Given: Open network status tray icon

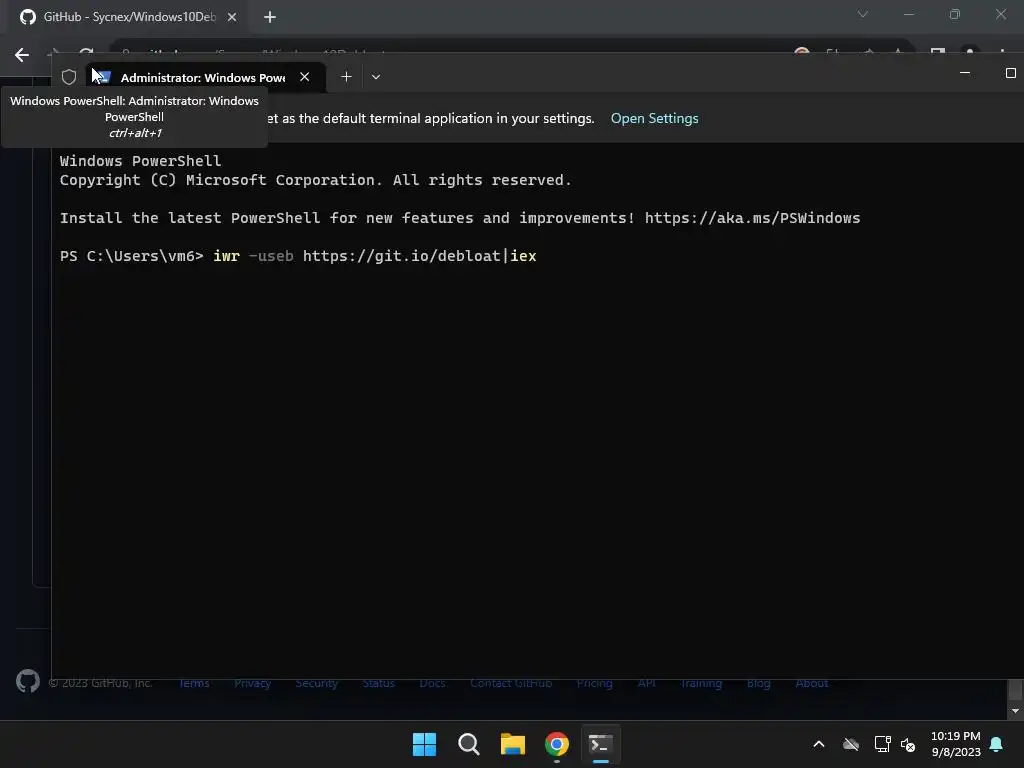Looking at the screenshot, I should point(882,744).
